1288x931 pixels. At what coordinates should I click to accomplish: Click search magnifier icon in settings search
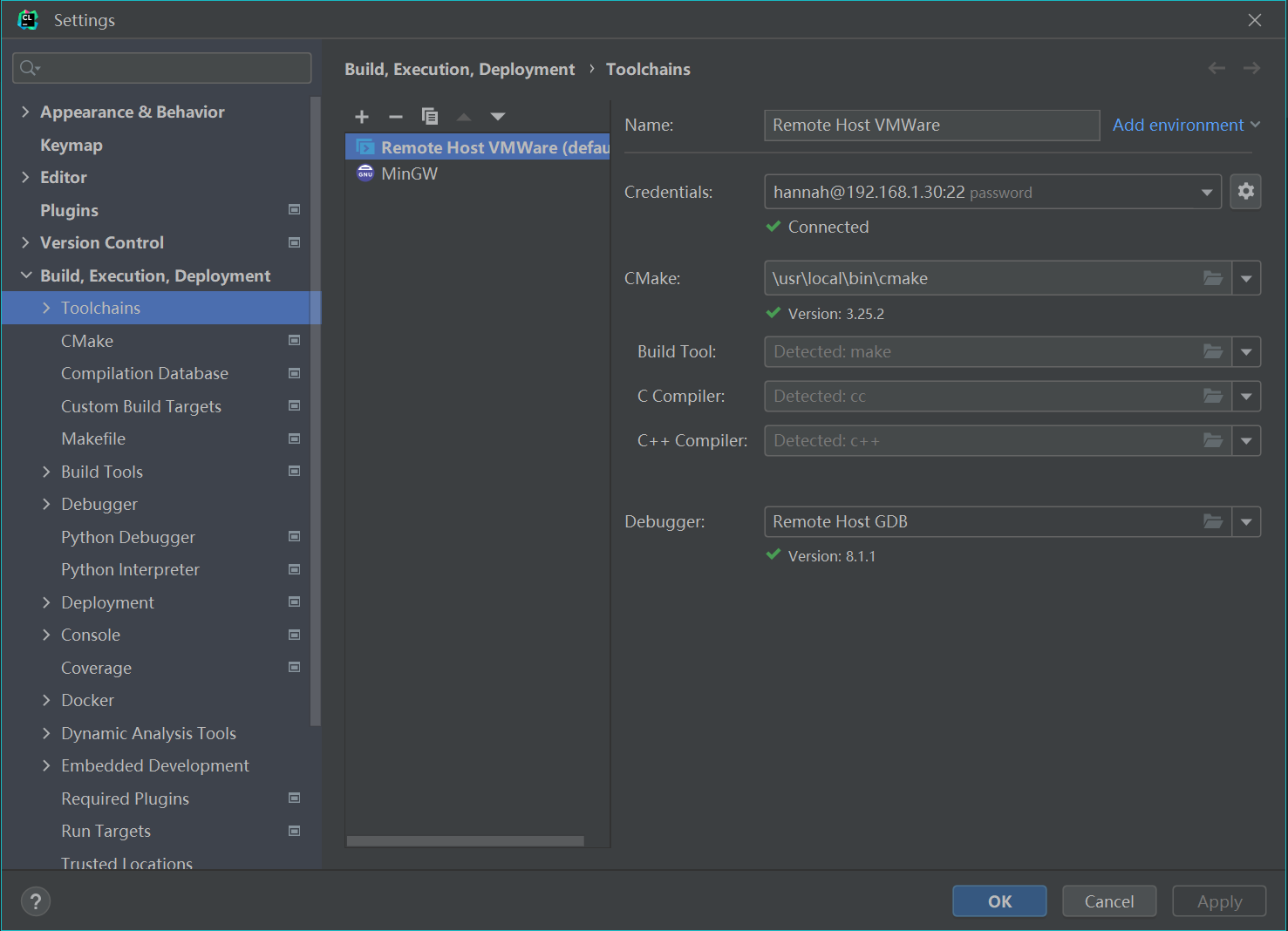[x=30, y=68]
